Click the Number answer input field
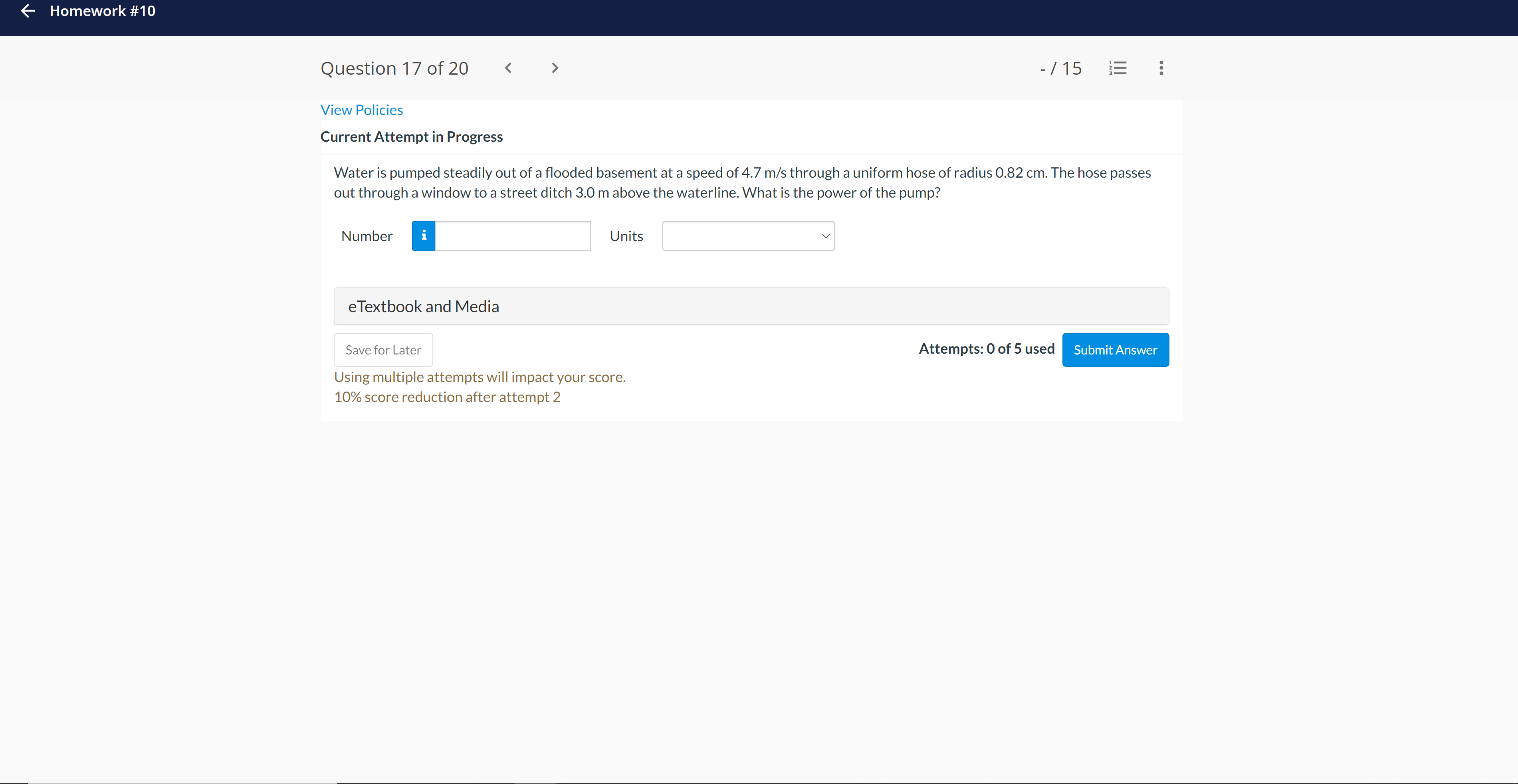This screenshot has height=784, width=1518. click(513, 236)
